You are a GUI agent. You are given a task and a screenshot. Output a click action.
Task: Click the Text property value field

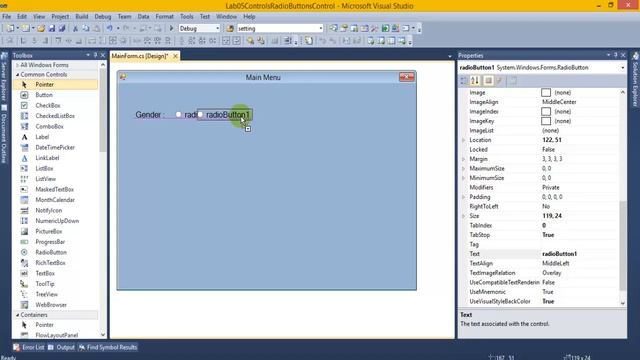coord(580,254)
